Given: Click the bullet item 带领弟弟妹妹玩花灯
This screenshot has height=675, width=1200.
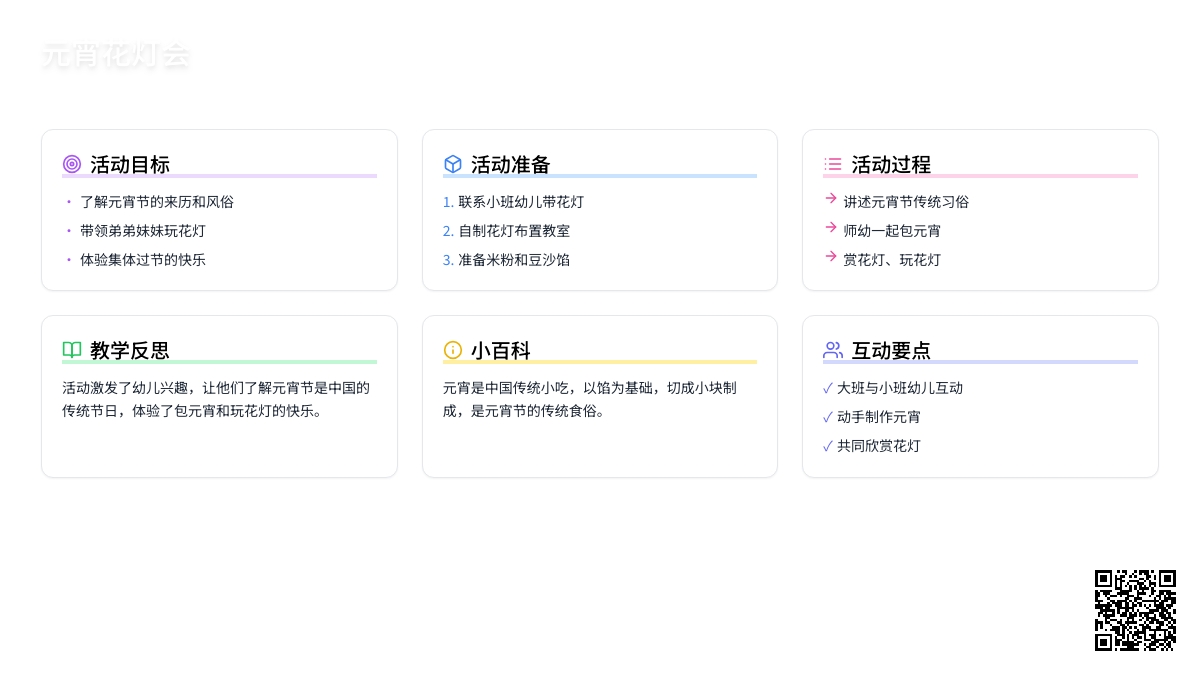Looking at the screenshot, I should coord(143,231).
